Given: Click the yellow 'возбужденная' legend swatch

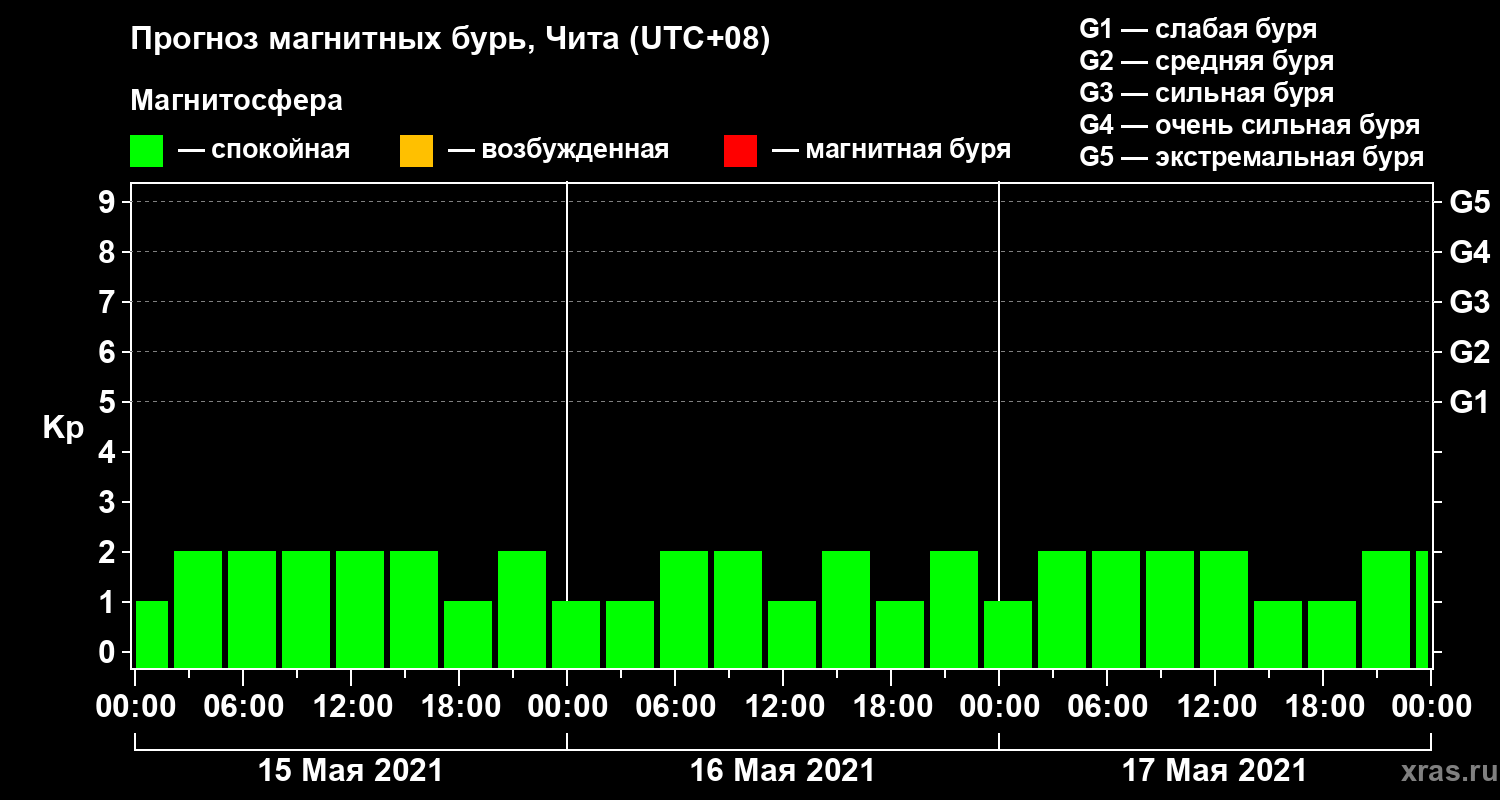Looking at the screenshot, I should [x=416, y=151].
